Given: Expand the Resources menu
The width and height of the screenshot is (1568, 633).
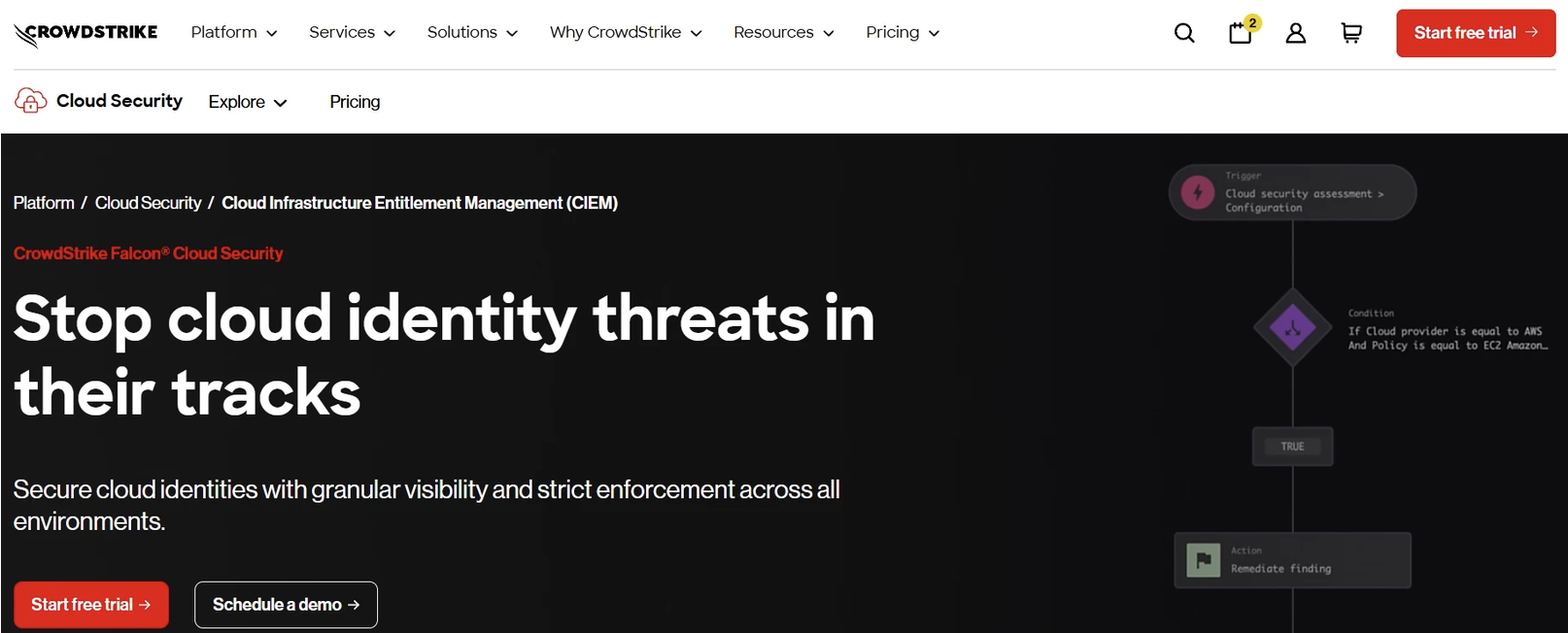Looking at the screenshot, I should (x=784, y=32).
